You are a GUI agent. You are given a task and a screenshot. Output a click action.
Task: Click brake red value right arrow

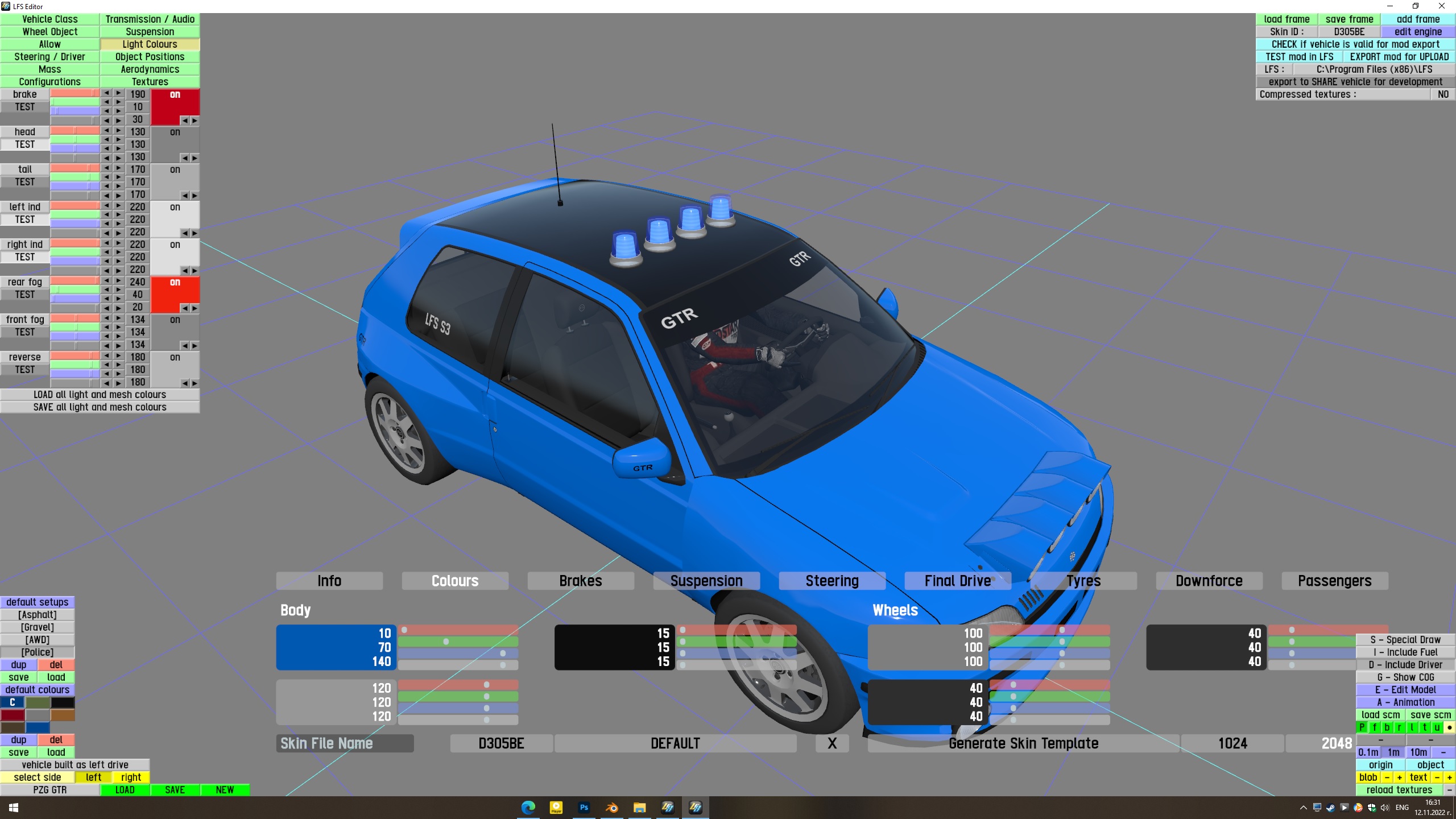point(118,93)
